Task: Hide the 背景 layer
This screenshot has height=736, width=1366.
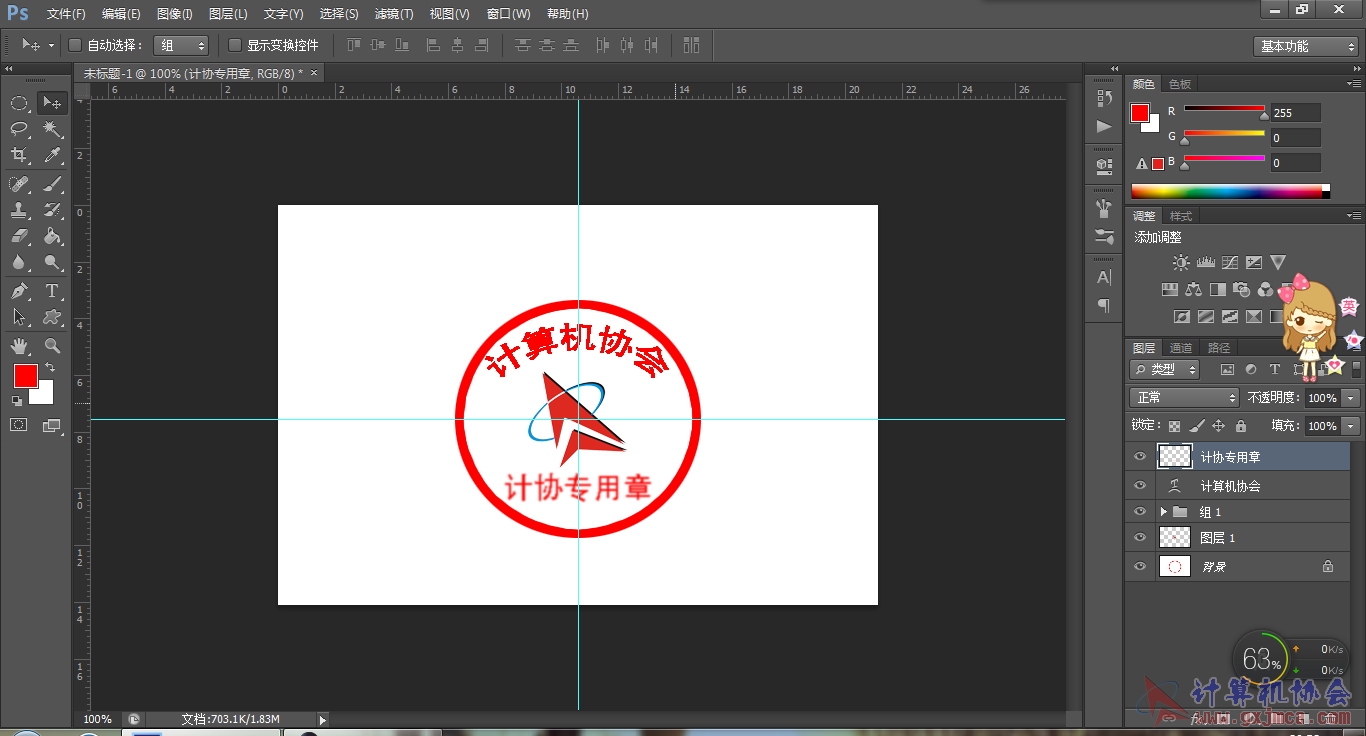Action: tap(1139, 566)
